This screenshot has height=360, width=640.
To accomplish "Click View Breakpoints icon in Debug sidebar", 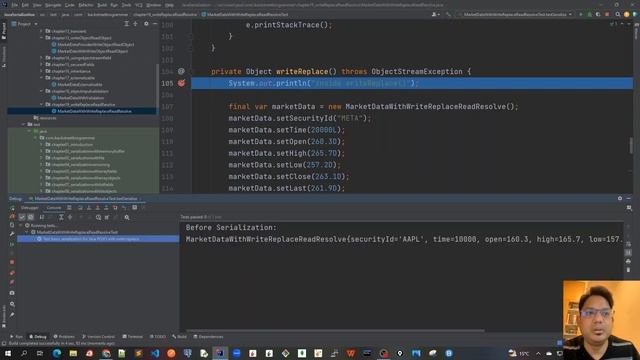I will 12,272.
